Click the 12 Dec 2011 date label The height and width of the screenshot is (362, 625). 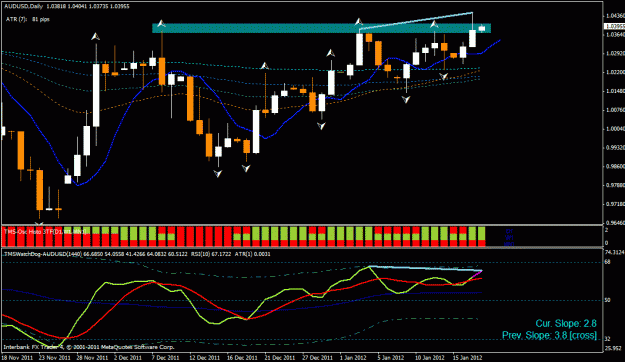click(x=204, y=357)
